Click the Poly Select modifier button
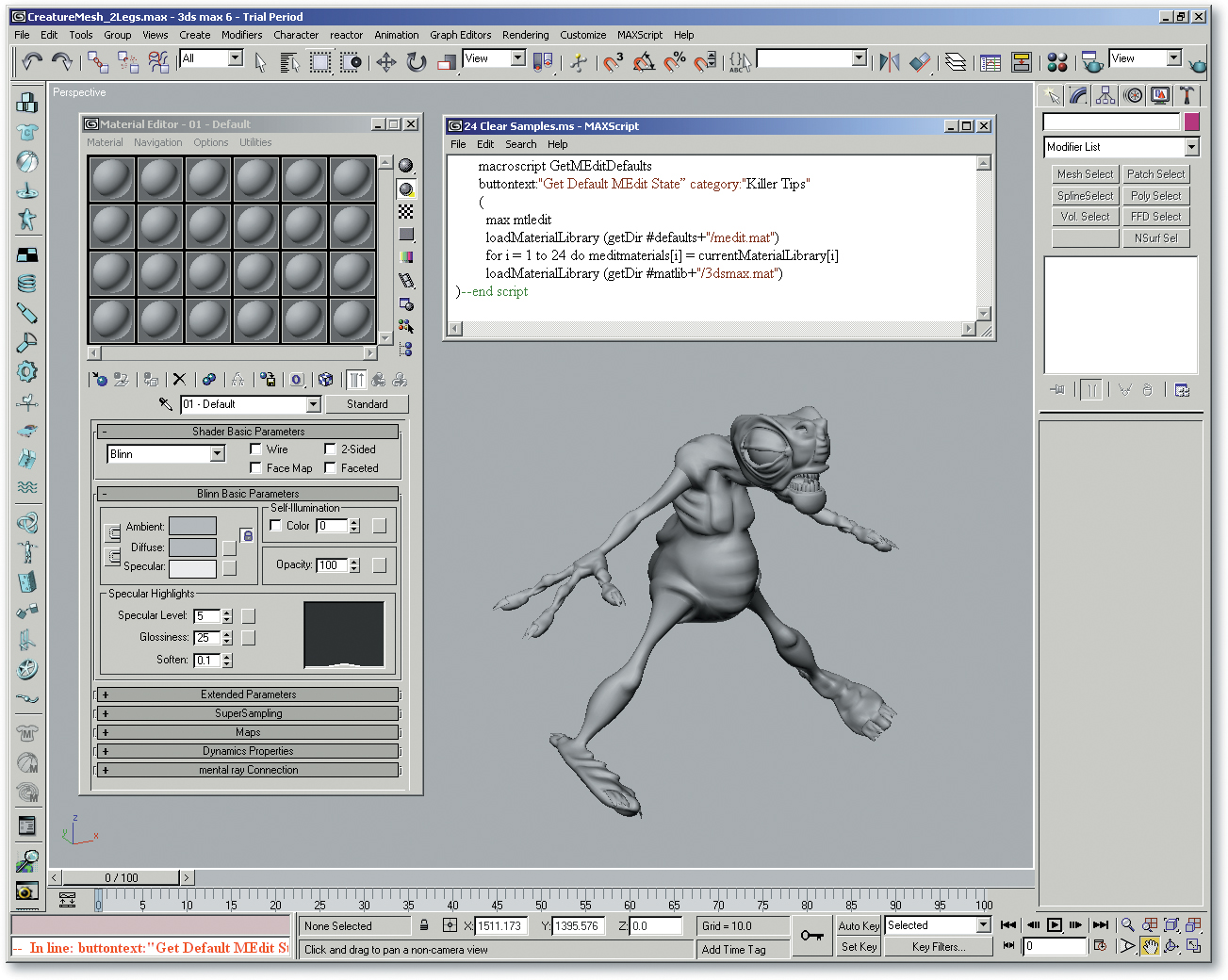Image resolution: width=1228 pixels, height=980 pixels. pyautogui.click(x=1155, y=196)
